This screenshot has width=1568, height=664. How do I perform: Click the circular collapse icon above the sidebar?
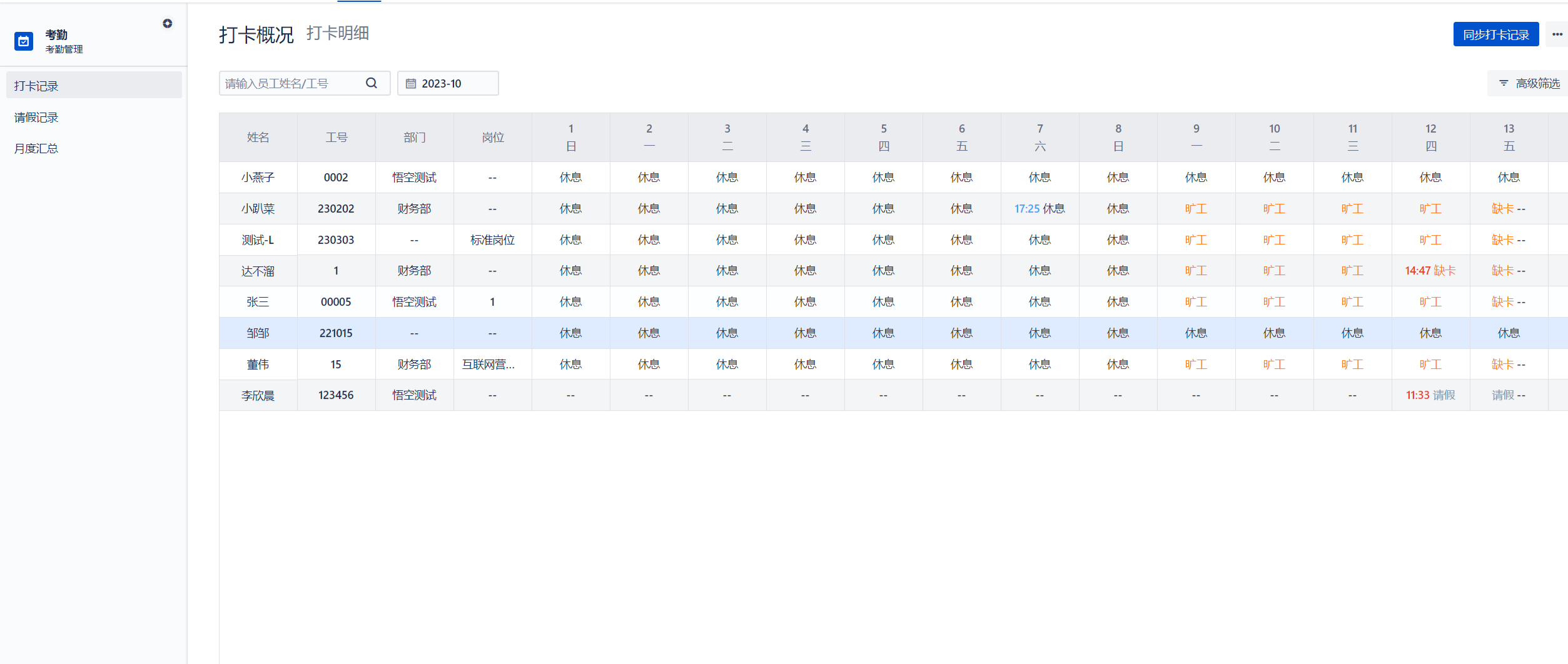[167, 23]
